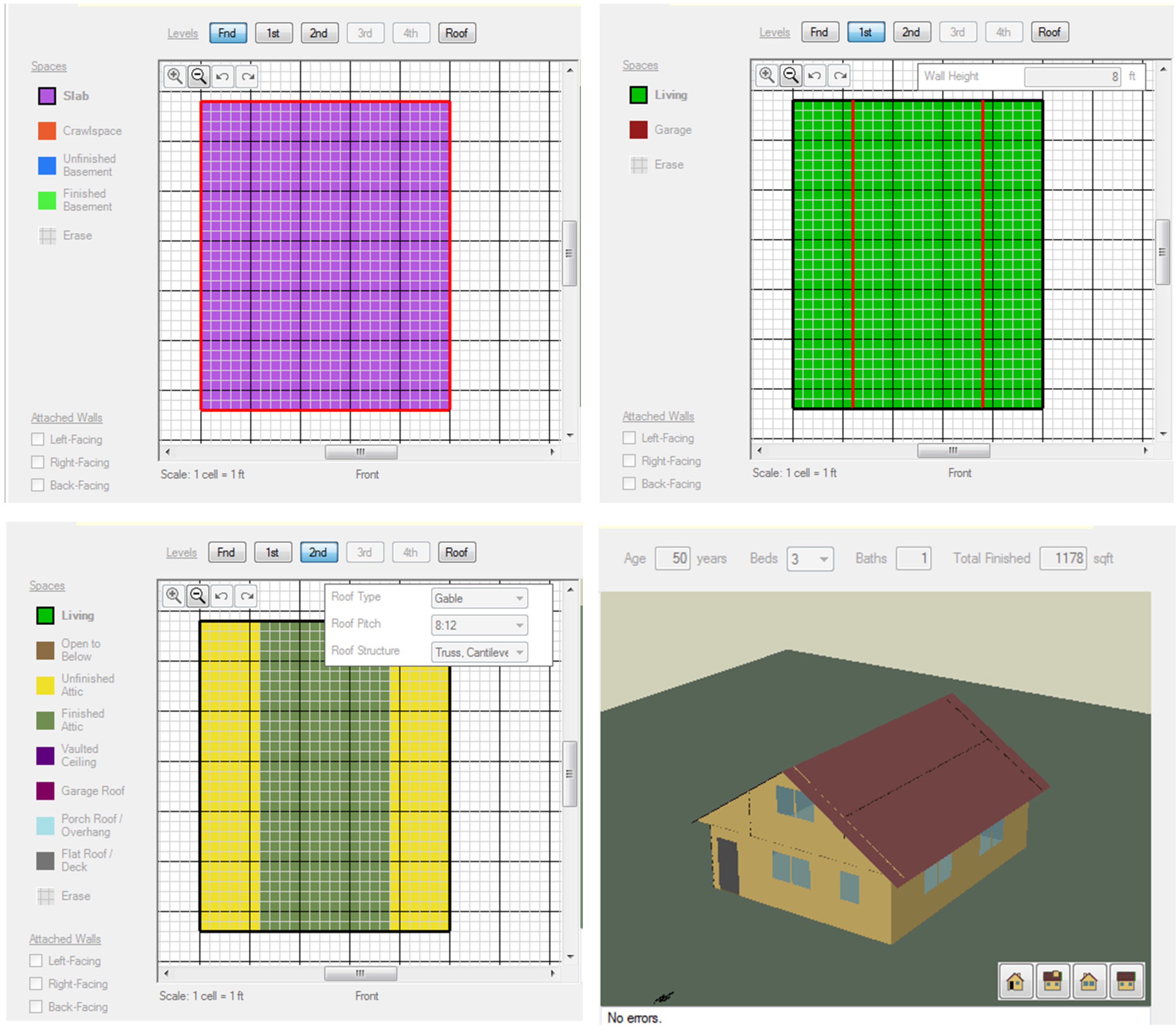Click the Total Finished sqft input field
The image size is (1176, 1028).
click(x=1063, y=559)
